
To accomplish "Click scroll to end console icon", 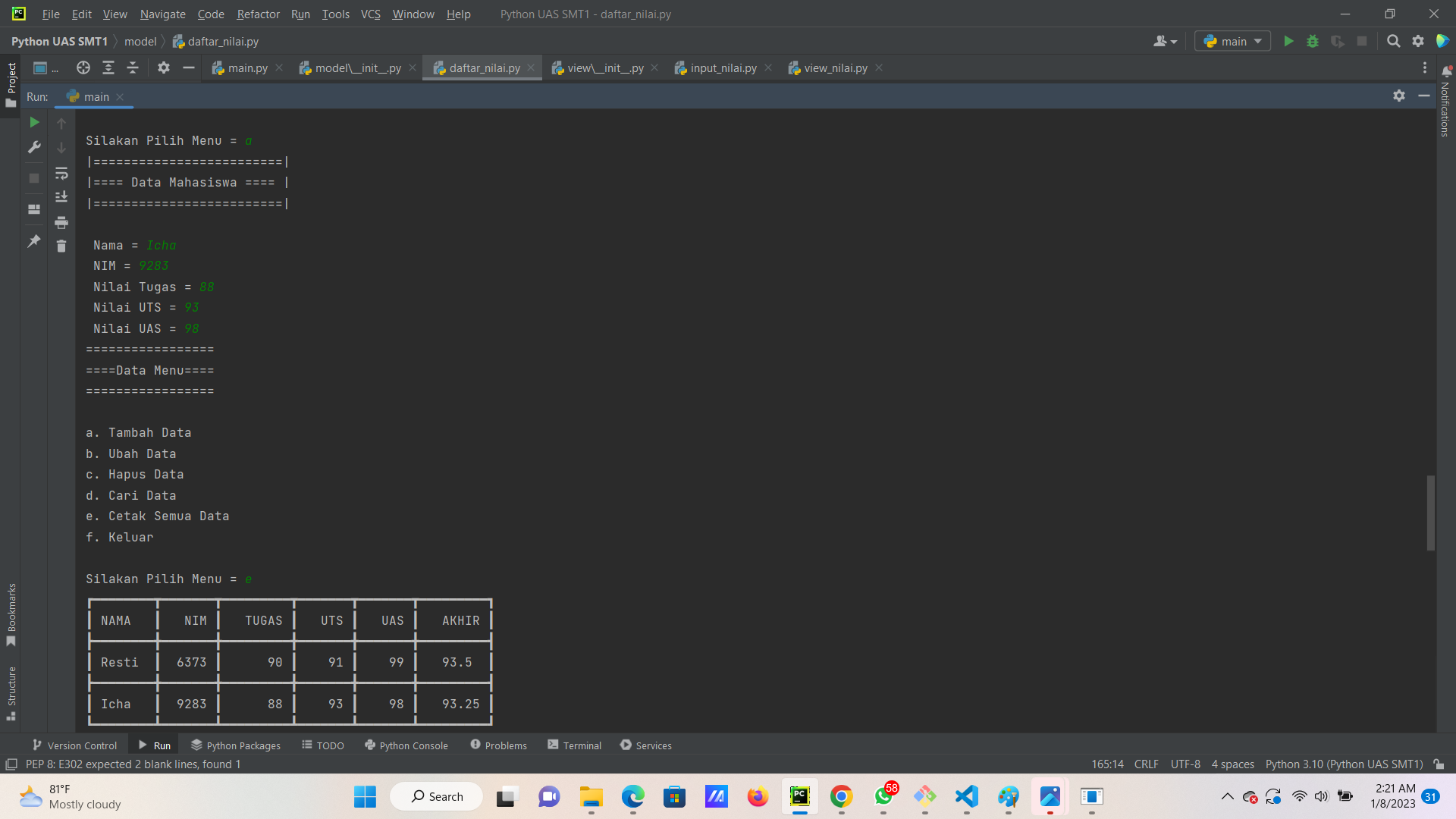I will [61, 197].
